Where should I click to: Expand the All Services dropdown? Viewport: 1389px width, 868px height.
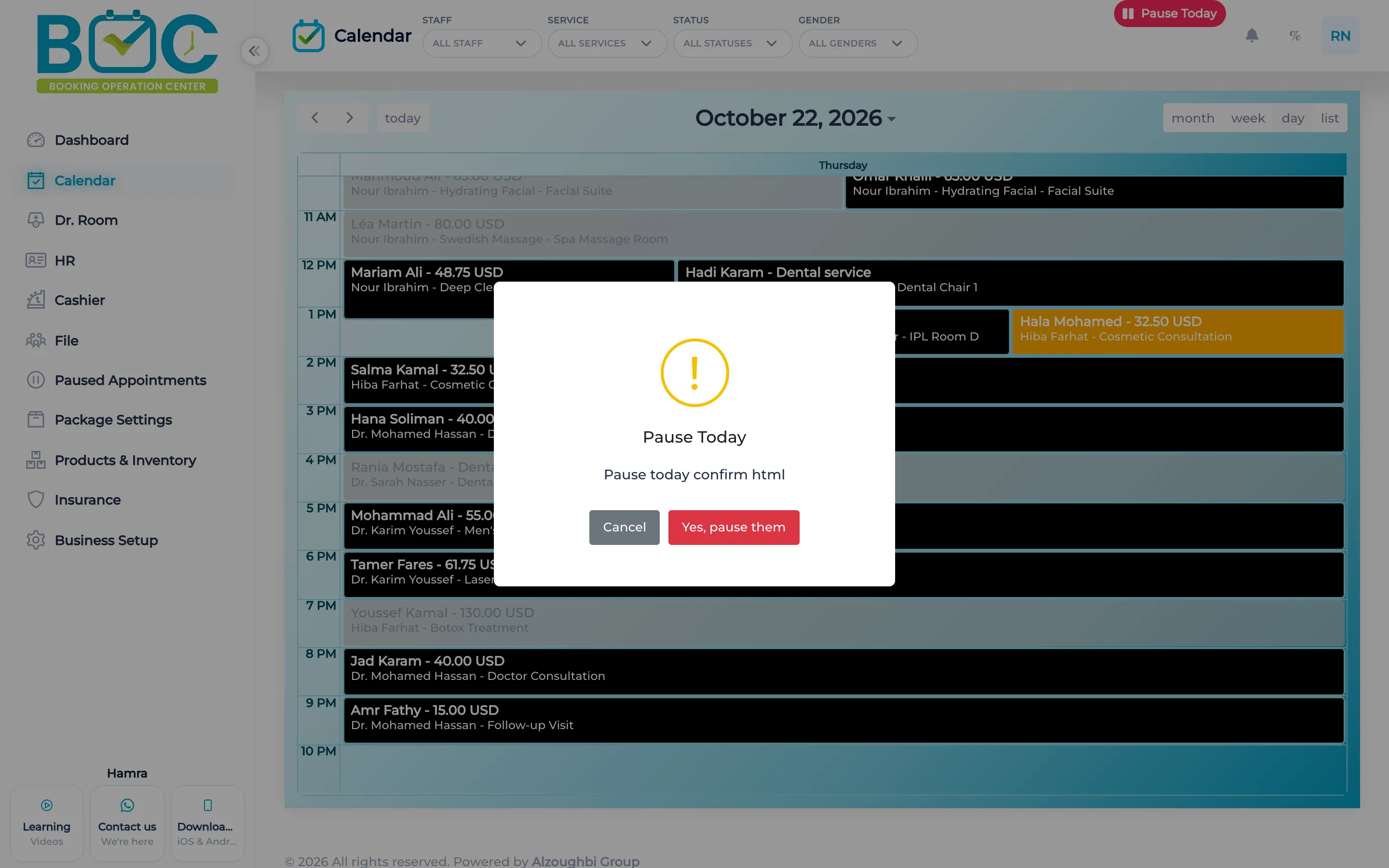pyautogui.click(x=607, y=43)
